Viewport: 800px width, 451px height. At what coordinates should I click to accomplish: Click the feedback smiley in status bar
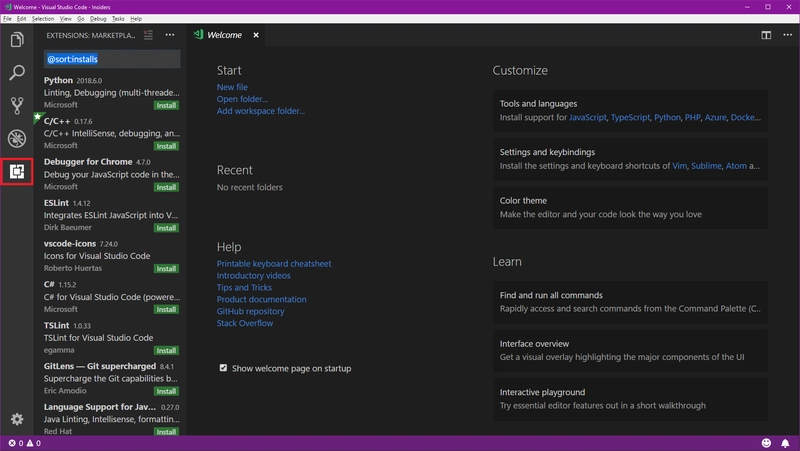[767, 443]
